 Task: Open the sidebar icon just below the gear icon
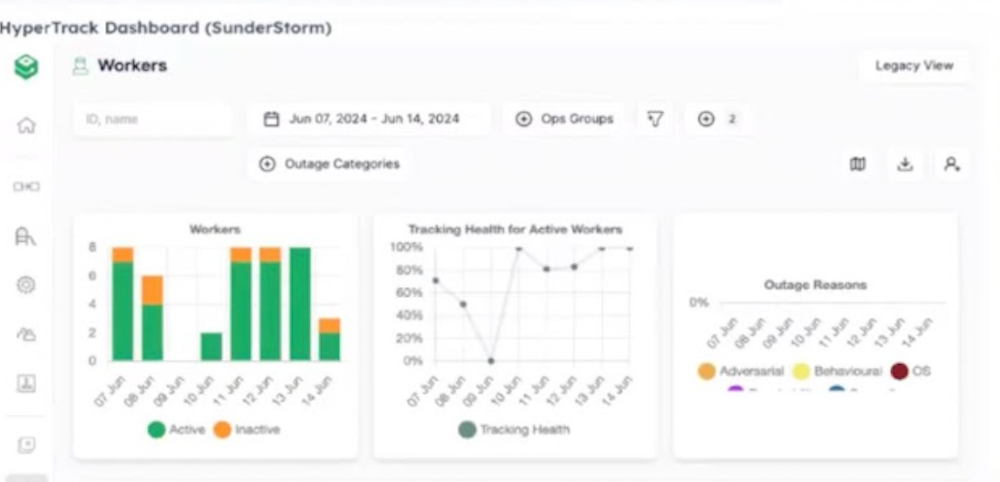tap(26, 334)
